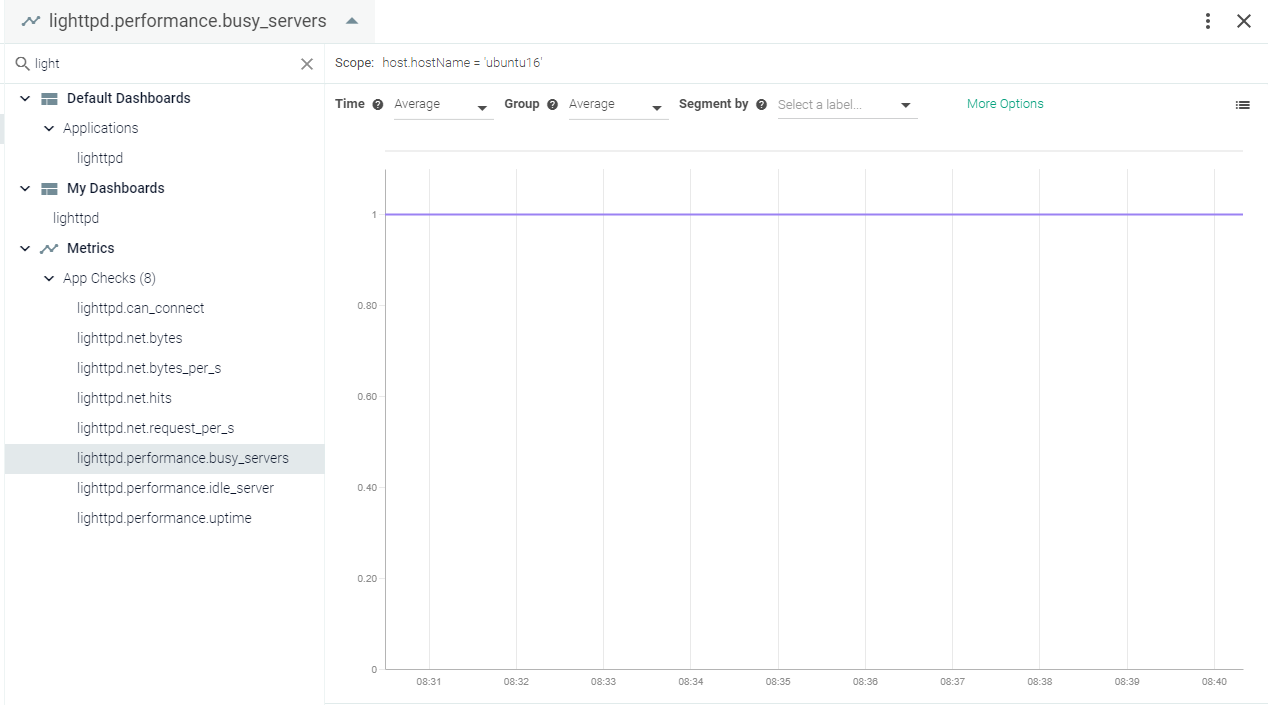The image size is (1268, 705).
Task: Focus the metric search field
Action: (x=164, y=64)
